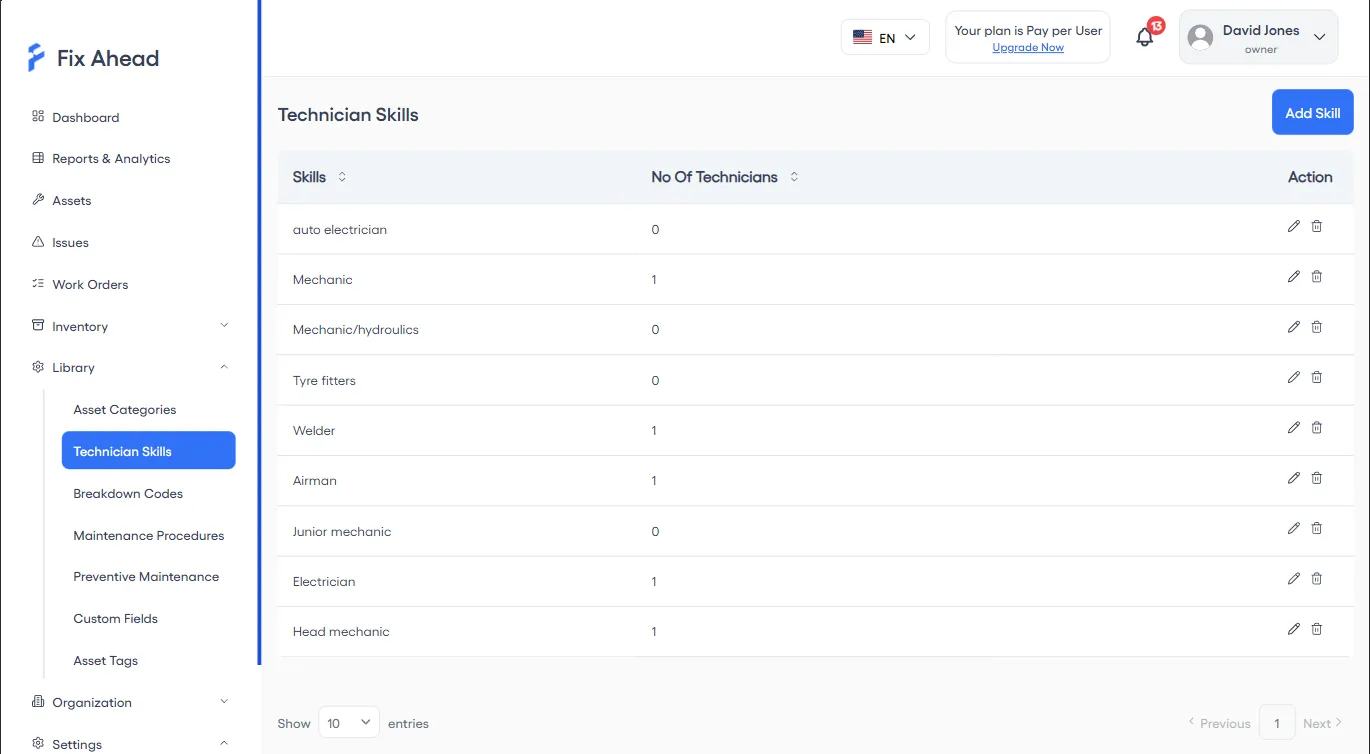Open the EN language dropdown
The height and width of the screenshot is (754, 1370).
pos(885,38)
